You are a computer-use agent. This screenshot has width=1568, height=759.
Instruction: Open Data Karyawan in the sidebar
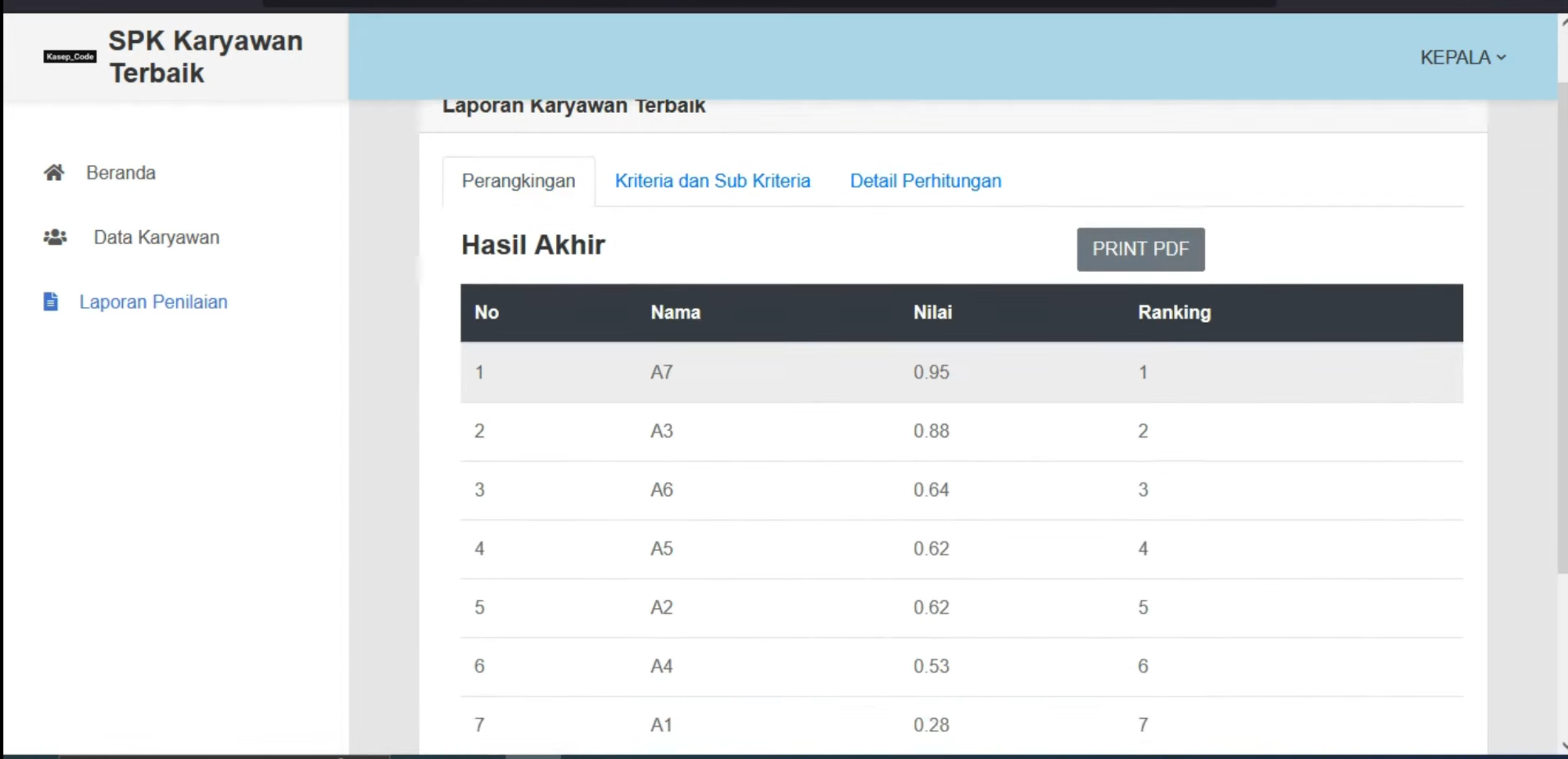(x=156, y=237)
